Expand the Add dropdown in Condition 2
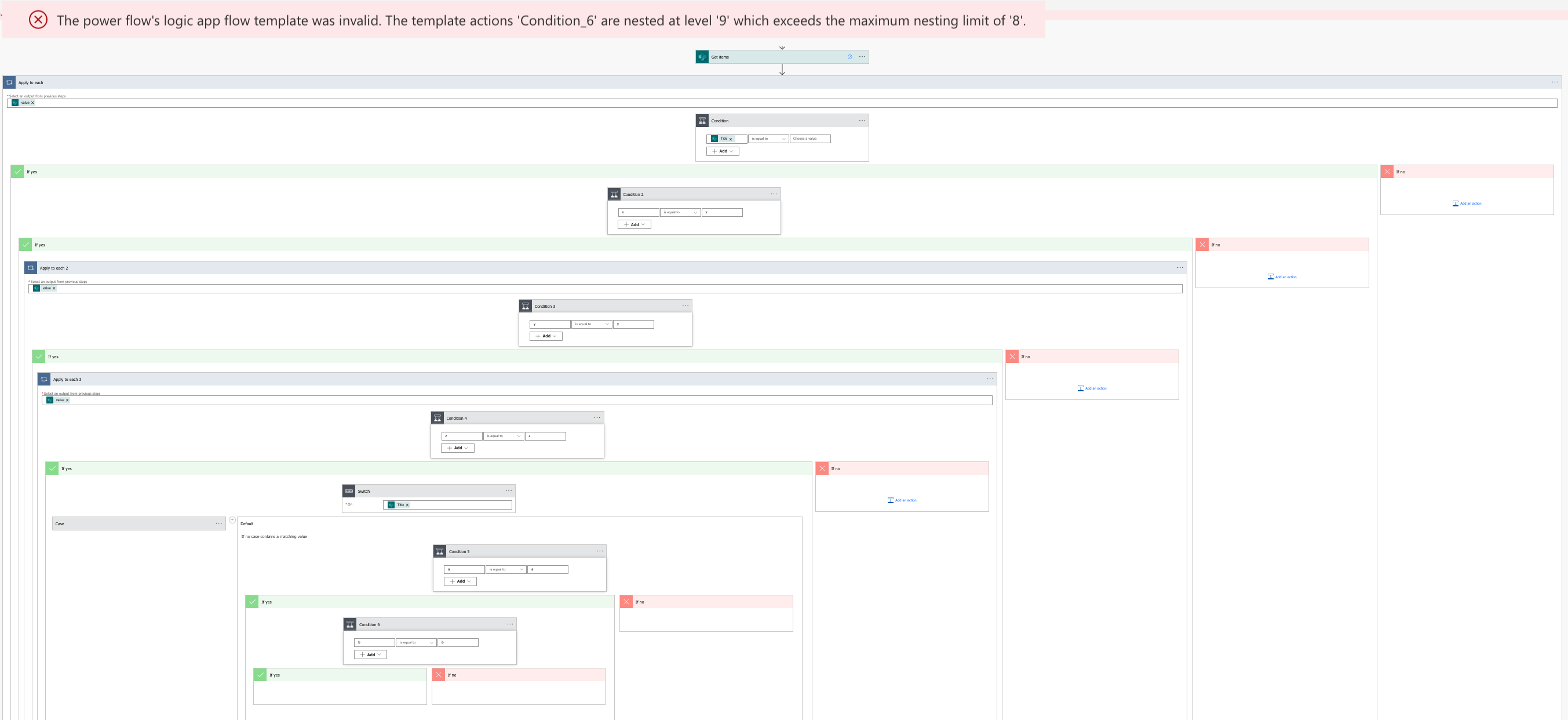 point(635,225)
